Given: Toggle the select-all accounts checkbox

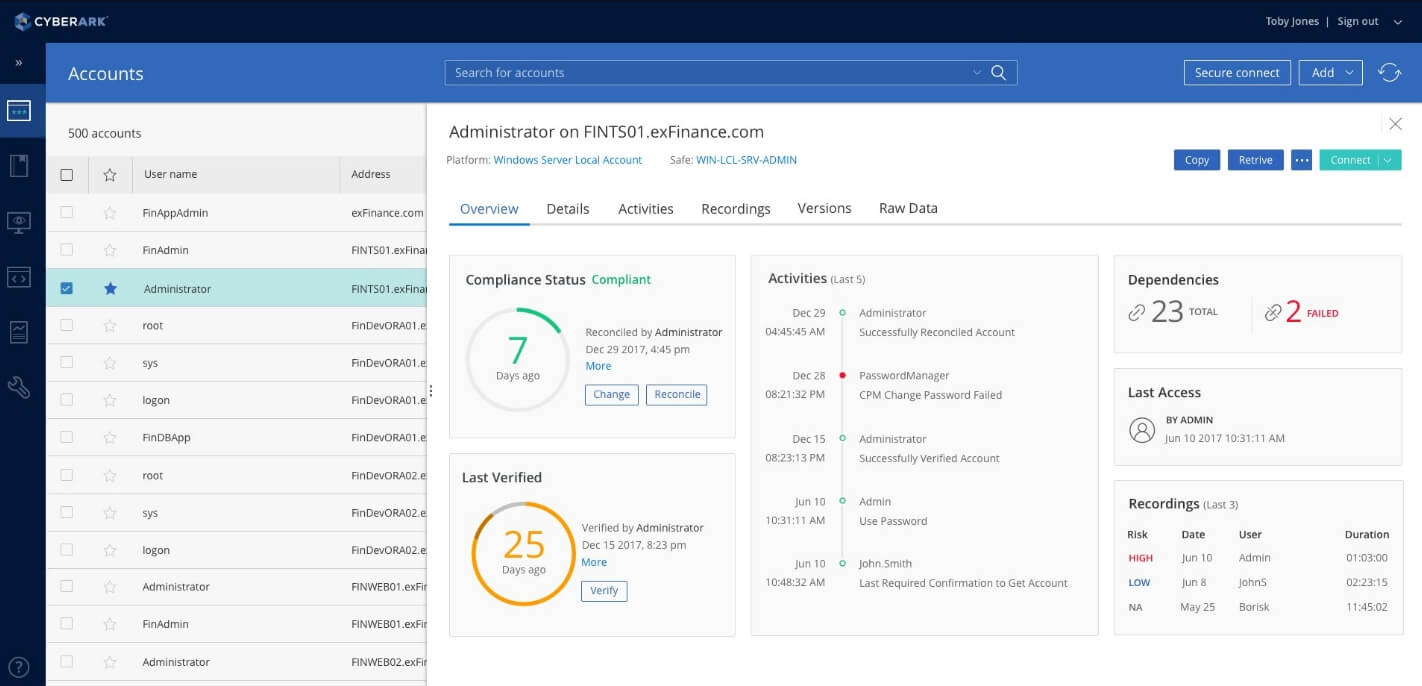Looking at the screenshot, I should pyautogui.click(x=67, y=175).
